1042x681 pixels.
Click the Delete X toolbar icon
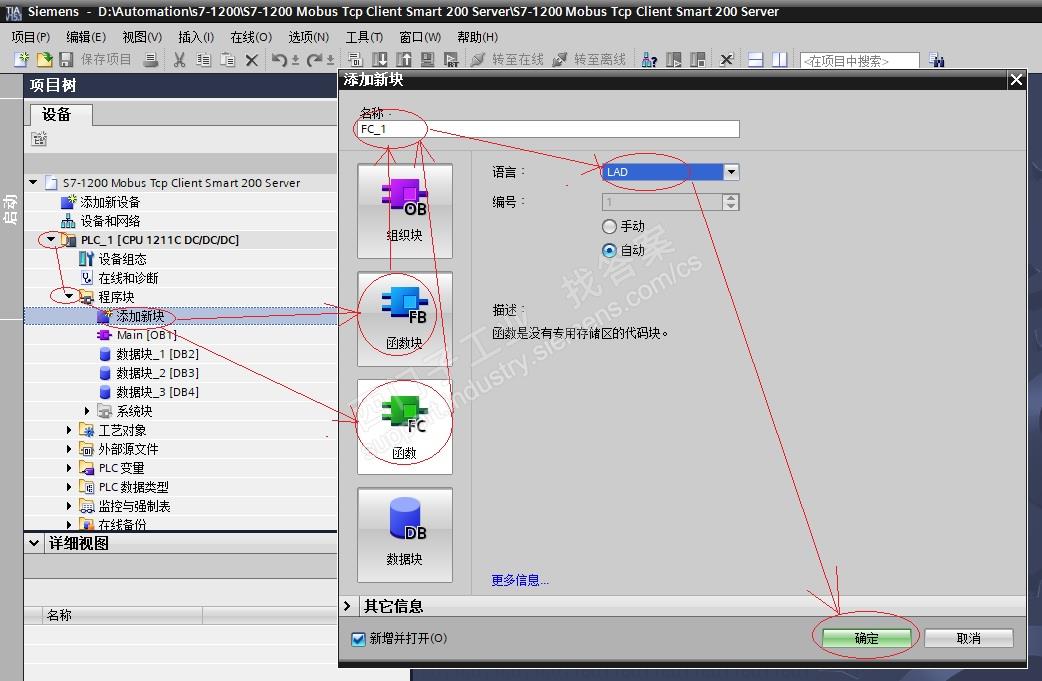click(251, 60)
